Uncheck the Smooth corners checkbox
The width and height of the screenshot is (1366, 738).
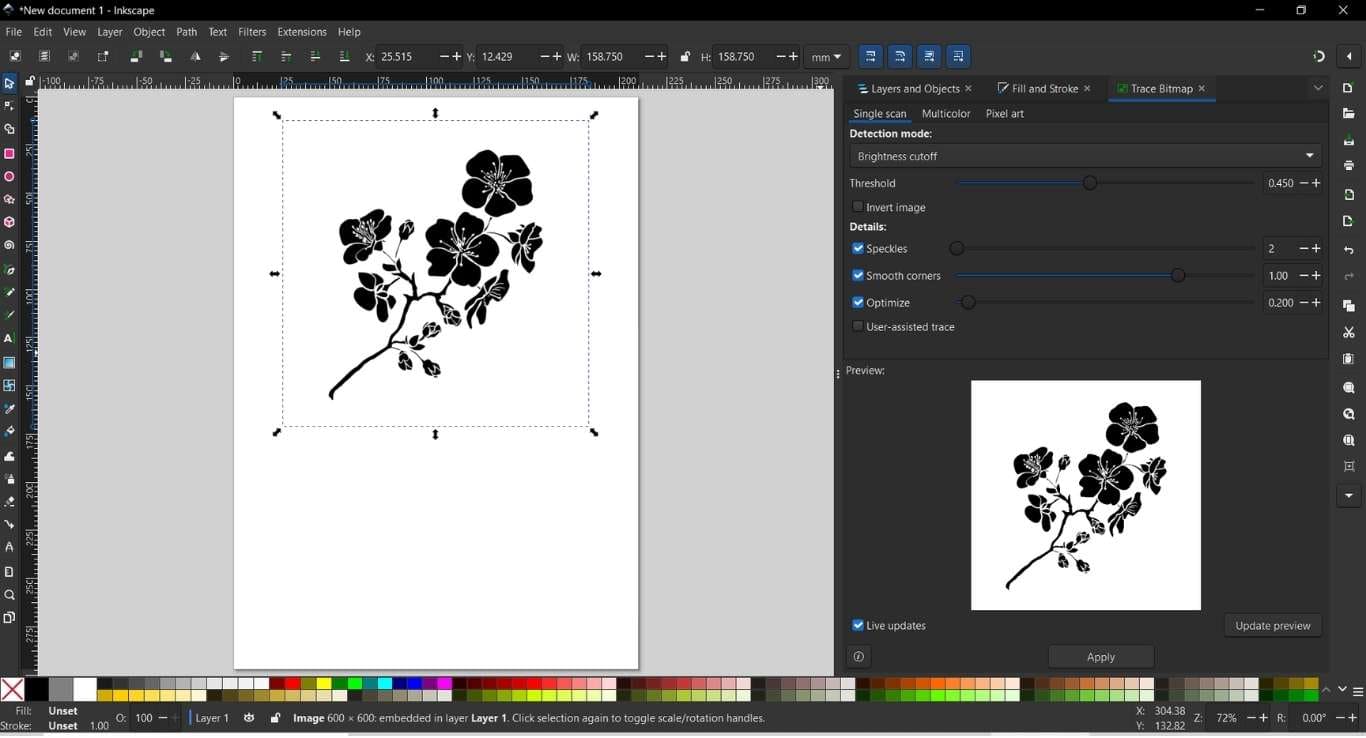[858, 275]
